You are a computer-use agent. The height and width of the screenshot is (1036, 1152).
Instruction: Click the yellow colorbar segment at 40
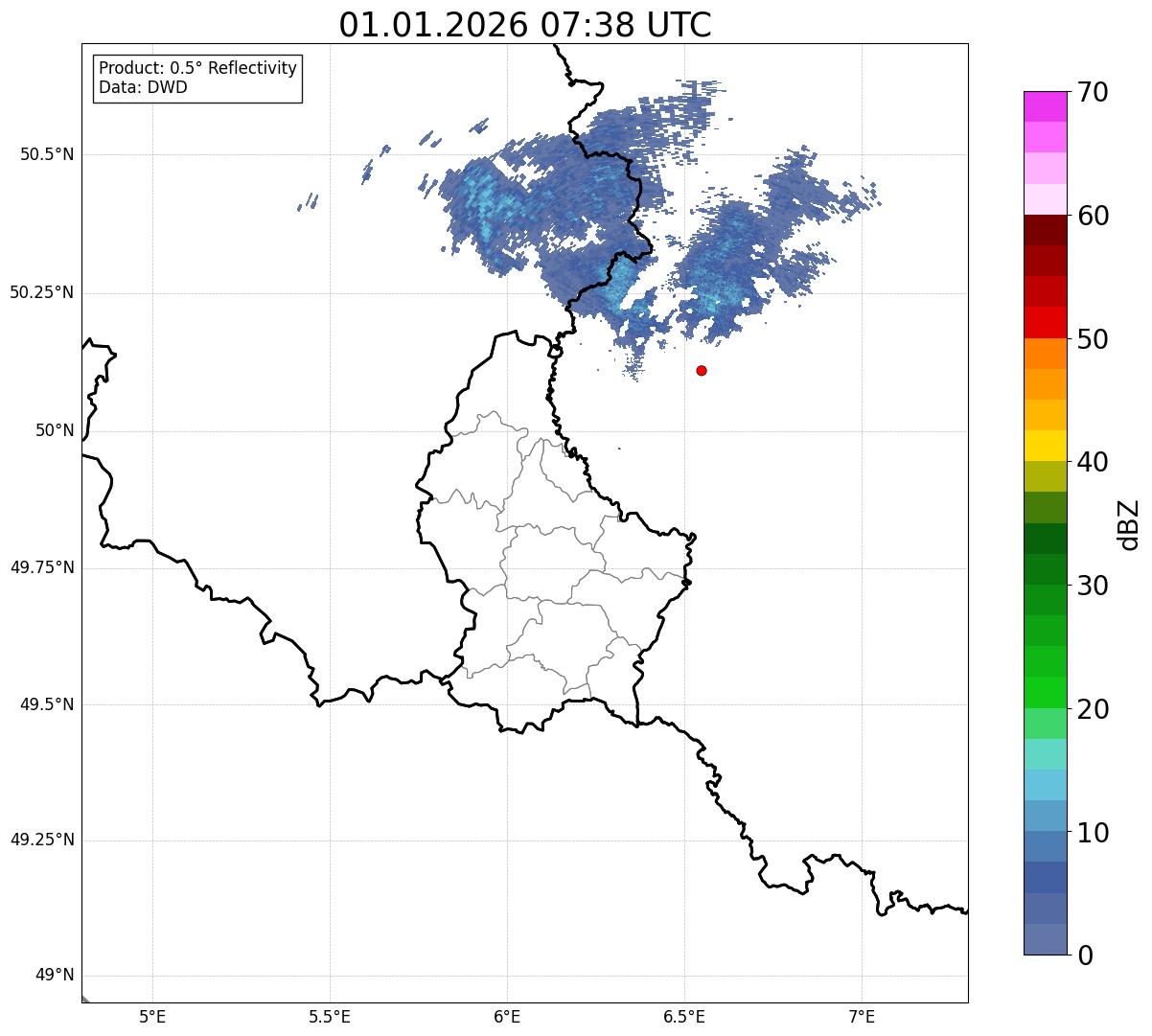pyautogui.click(x=1045, y=446)
